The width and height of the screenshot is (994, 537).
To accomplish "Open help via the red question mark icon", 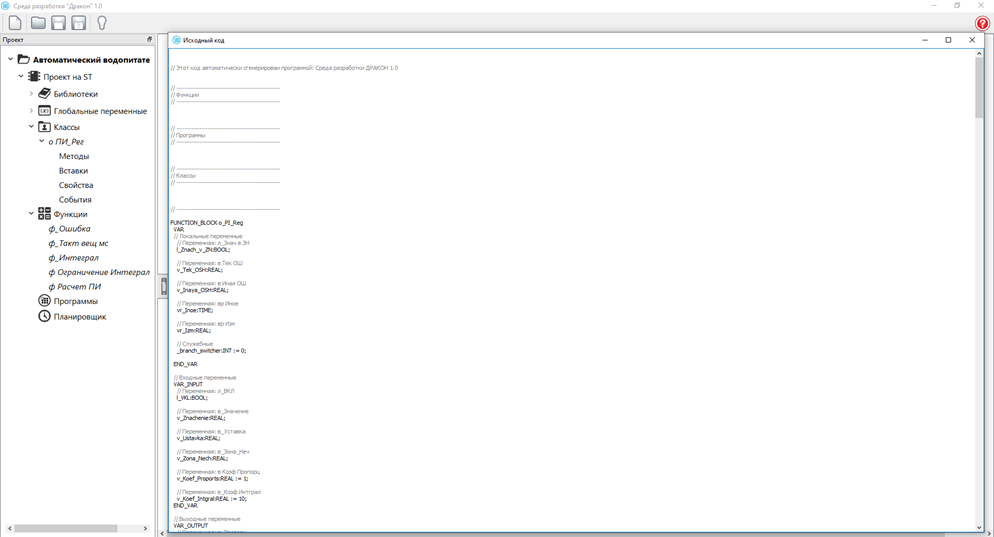I will tap(982, 24).
